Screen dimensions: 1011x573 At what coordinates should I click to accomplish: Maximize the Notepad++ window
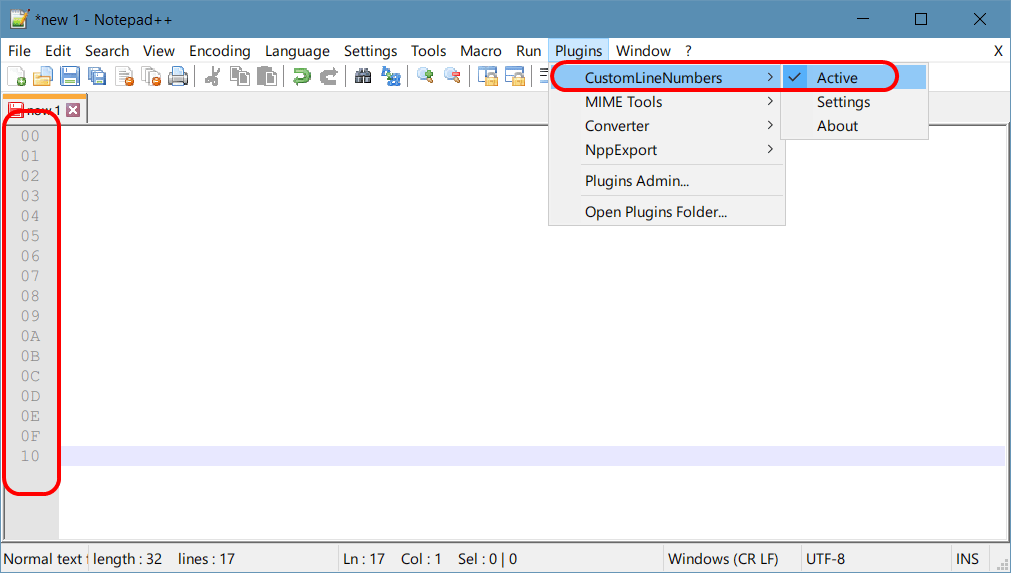921,19
